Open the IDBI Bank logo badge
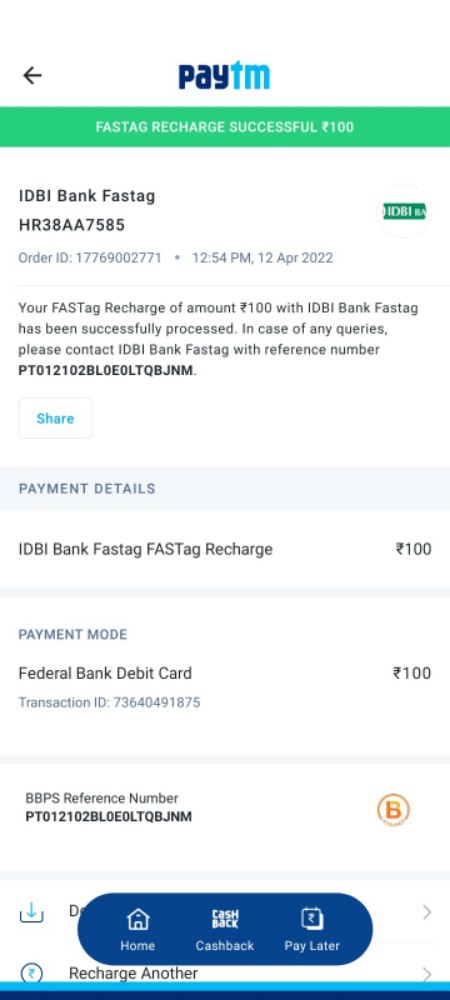Image resolution: width=450 pixels, height=1000 pixels. point(403,211)
